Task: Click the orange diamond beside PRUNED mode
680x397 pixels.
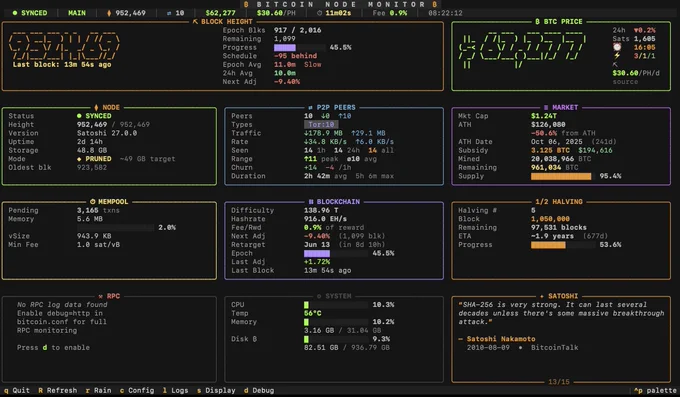Action: [79, 159]
